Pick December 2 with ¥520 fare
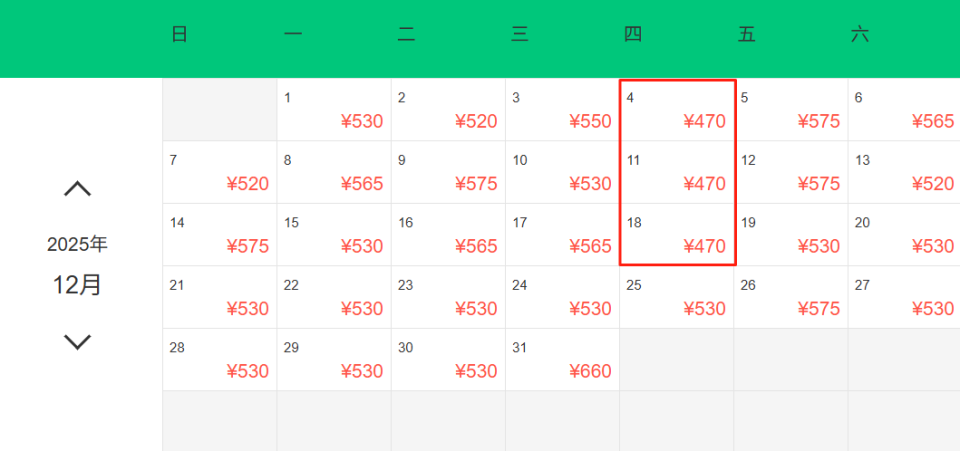This screenshot has width=960, height=451. [448, 110]
